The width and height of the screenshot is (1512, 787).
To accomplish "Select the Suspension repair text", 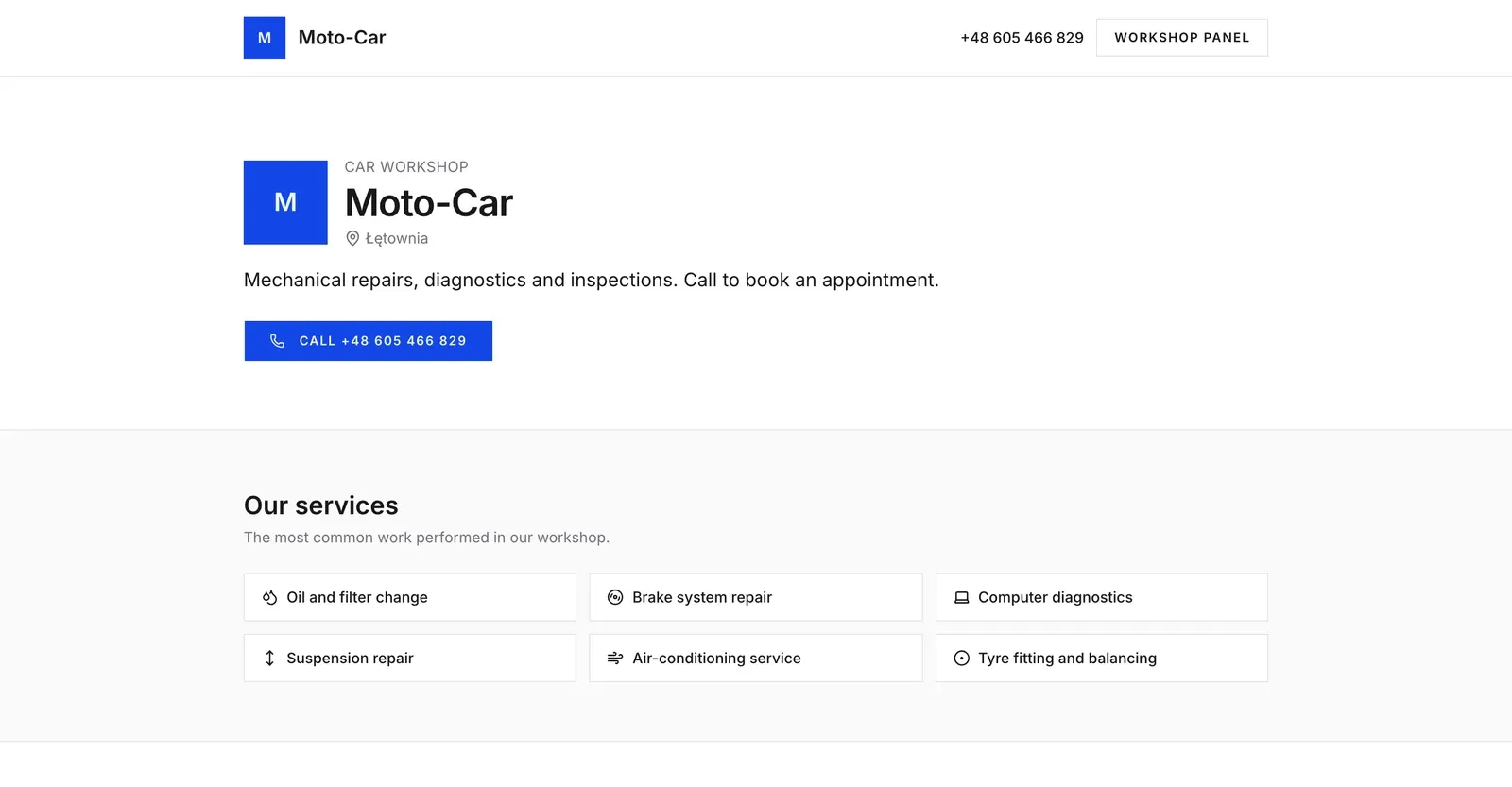I will click(x=350, y=659).
